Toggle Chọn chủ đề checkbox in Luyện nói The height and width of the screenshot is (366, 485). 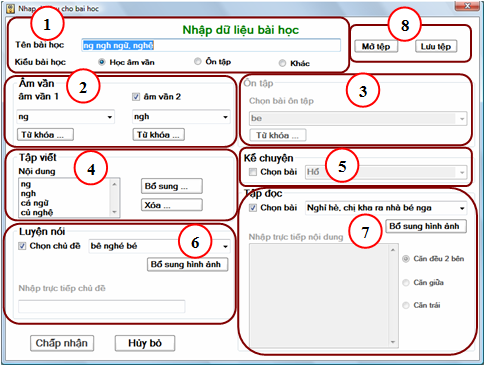22,246
